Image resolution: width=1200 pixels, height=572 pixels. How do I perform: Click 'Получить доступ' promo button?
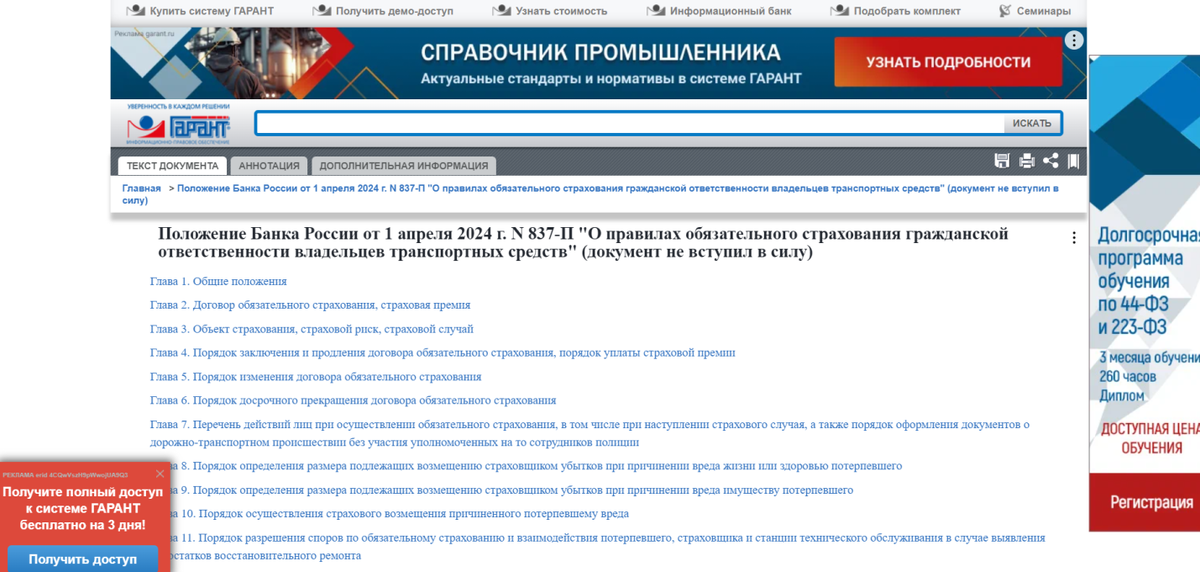(82, 559)
